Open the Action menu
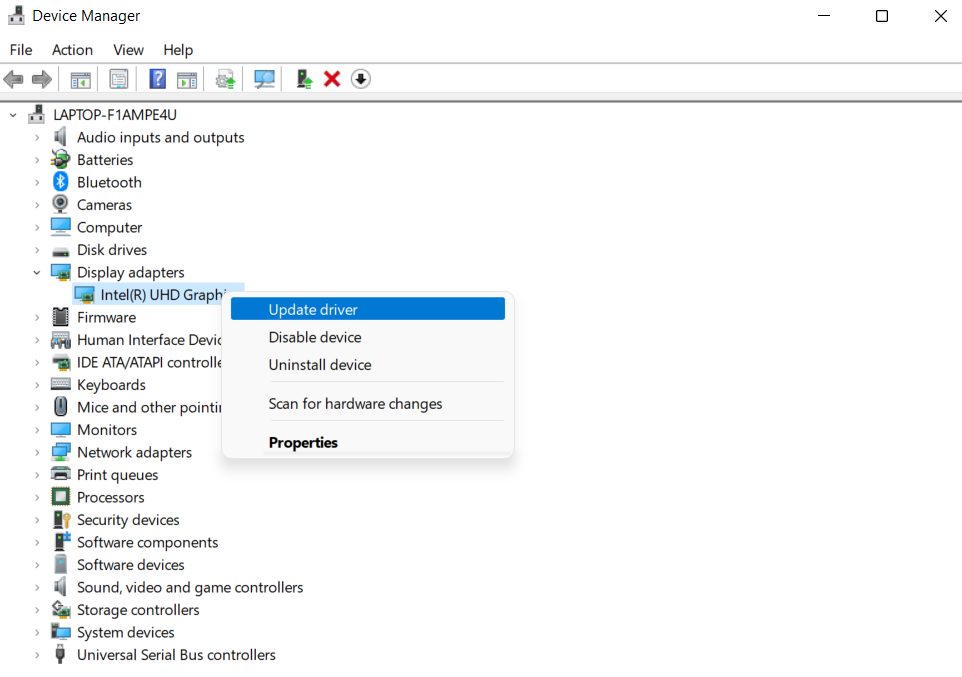This screenshot has width=962, height=677. coord(72,50)
